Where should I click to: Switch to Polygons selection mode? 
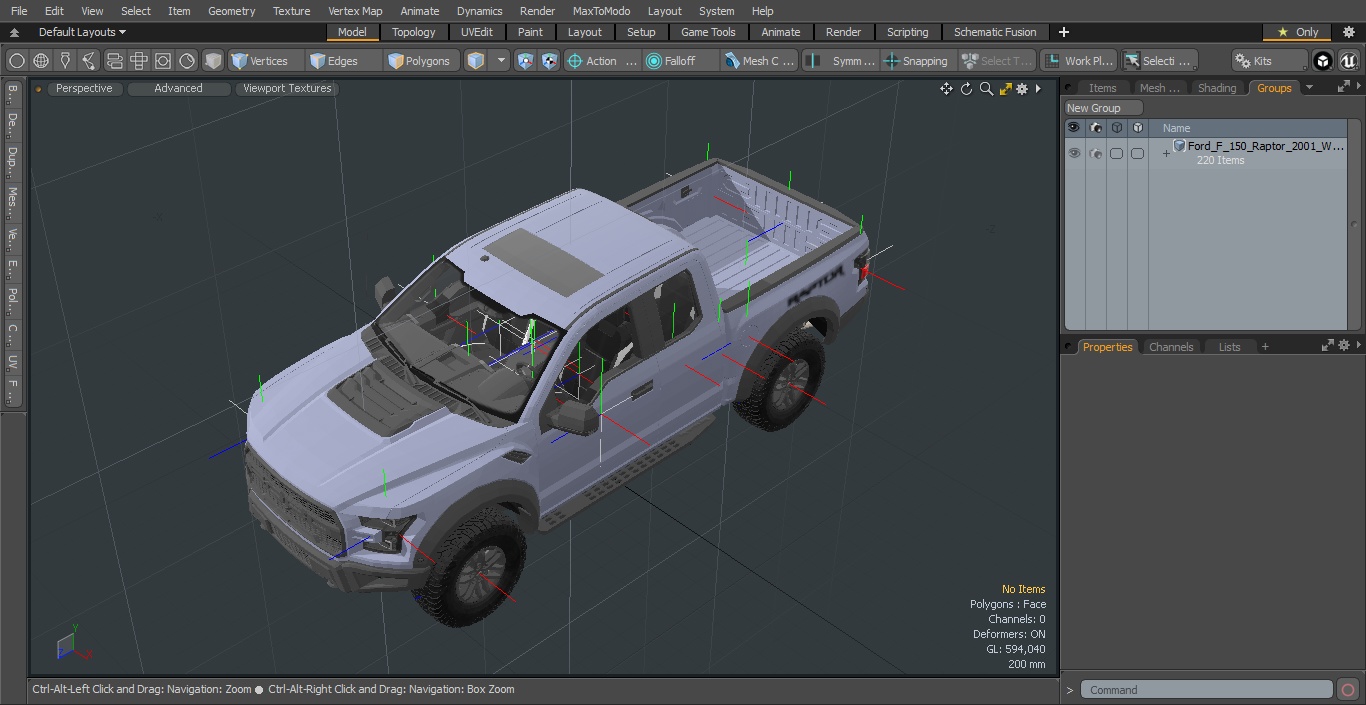pyautogui.click(x=422, y=61)
